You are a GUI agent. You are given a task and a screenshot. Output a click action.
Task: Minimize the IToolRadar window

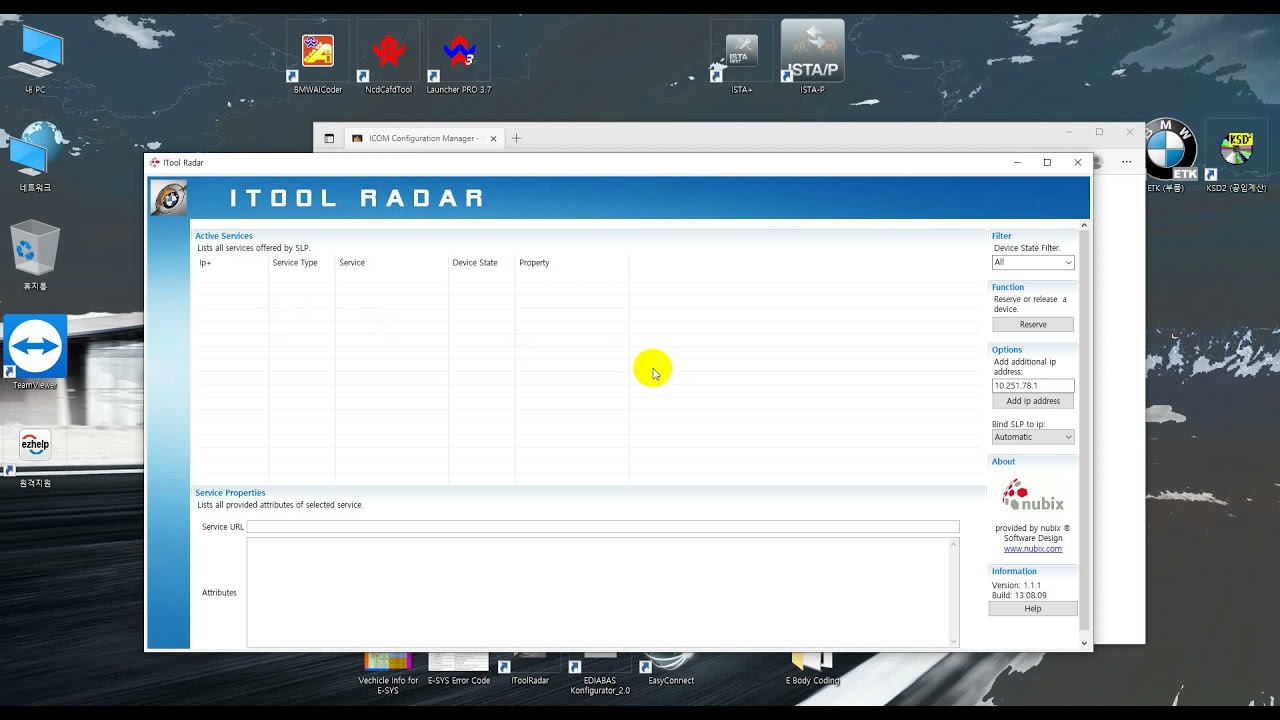click(1017, 162)
